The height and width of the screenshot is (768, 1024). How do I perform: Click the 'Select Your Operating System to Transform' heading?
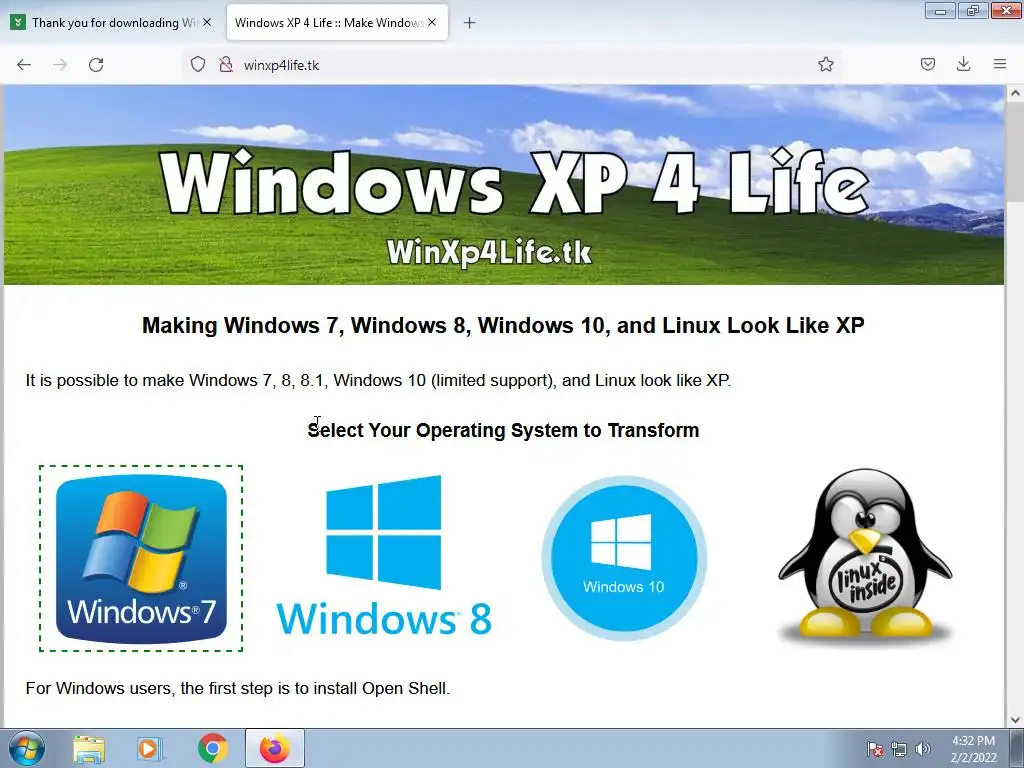tap(504, 430)
